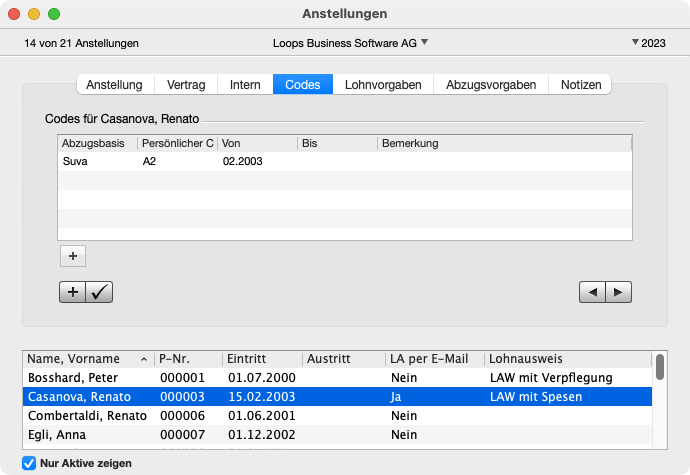Viewport: 690px width, 475px height.
Task: Show the Abzugsvorgaben tab
Action: click(x=492, y=85)
